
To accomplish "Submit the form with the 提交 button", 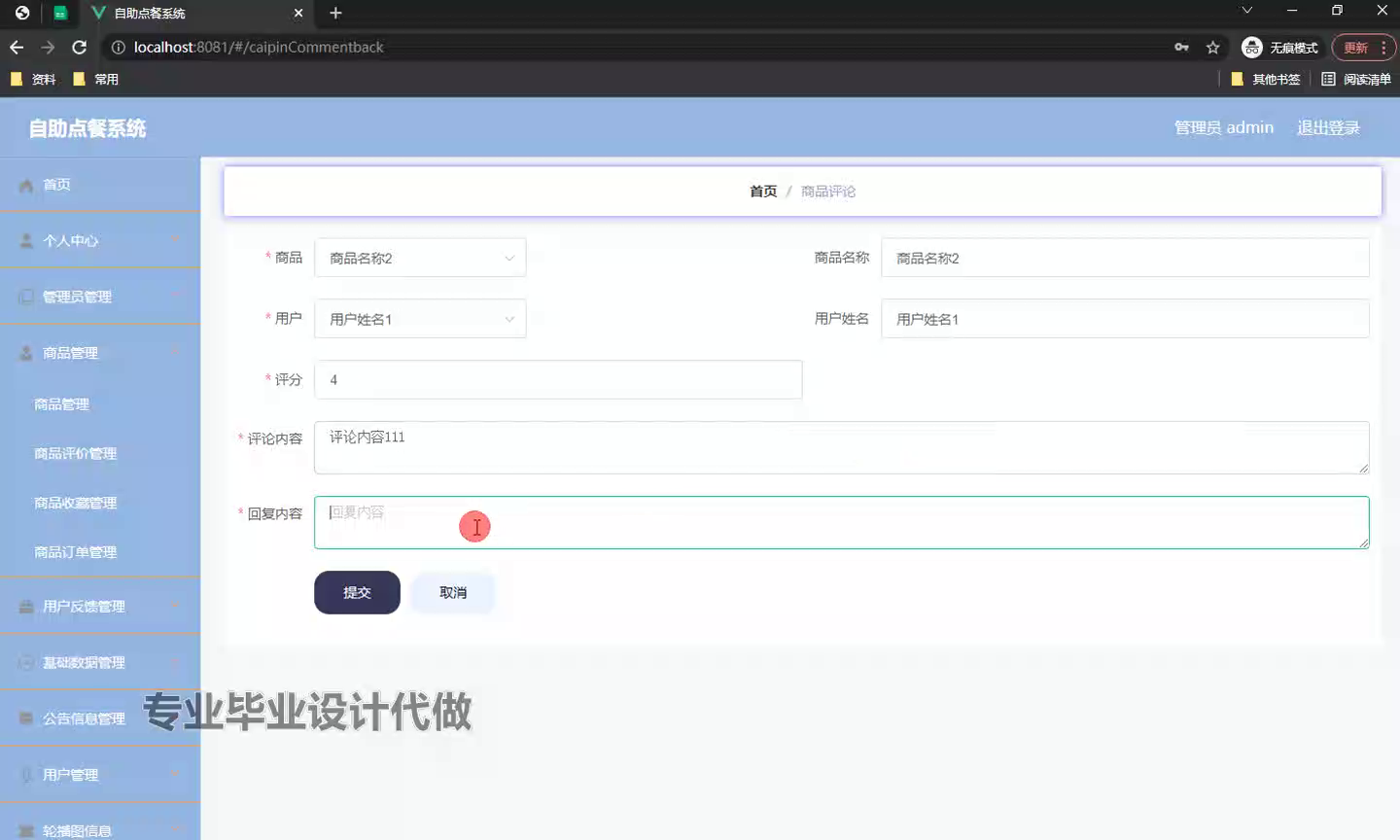I will coord(357,592).
